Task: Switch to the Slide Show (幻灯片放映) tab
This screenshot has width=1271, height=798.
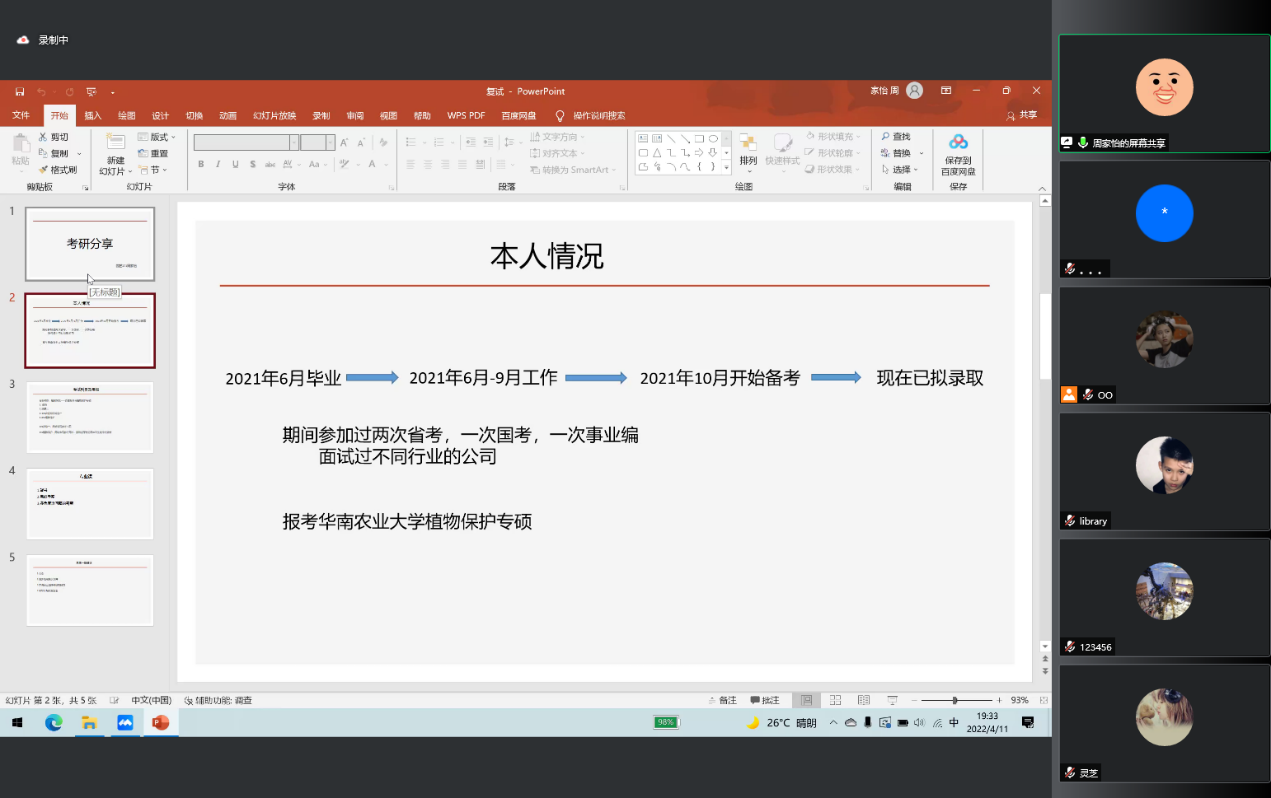Action: pos(274,115)
